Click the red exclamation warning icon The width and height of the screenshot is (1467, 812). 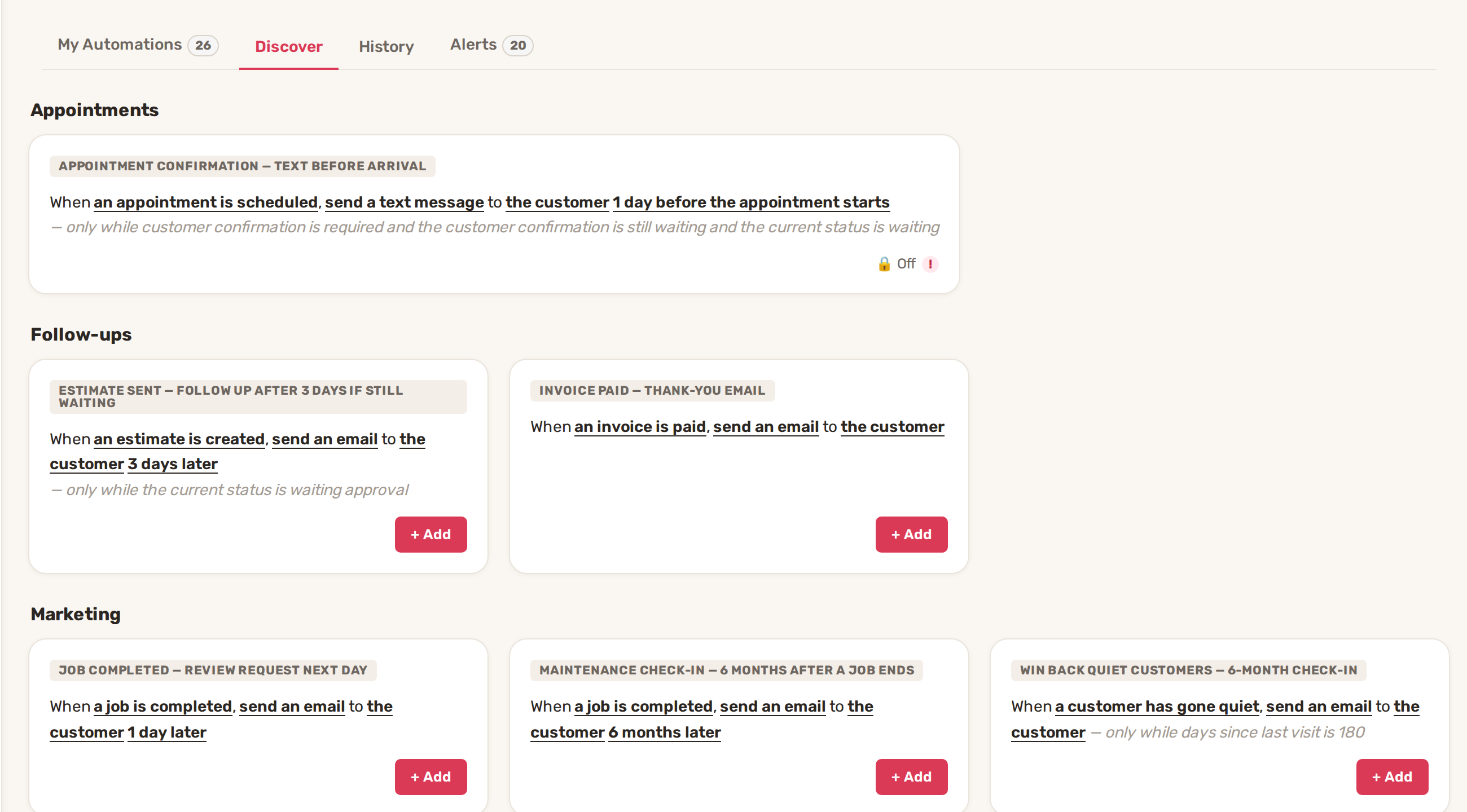click(930, 264)
